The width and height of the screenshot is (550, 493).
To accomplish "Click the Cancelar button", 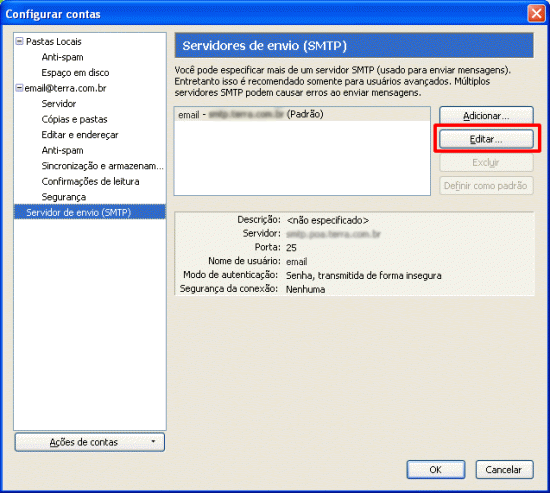I will coord(504,469).
